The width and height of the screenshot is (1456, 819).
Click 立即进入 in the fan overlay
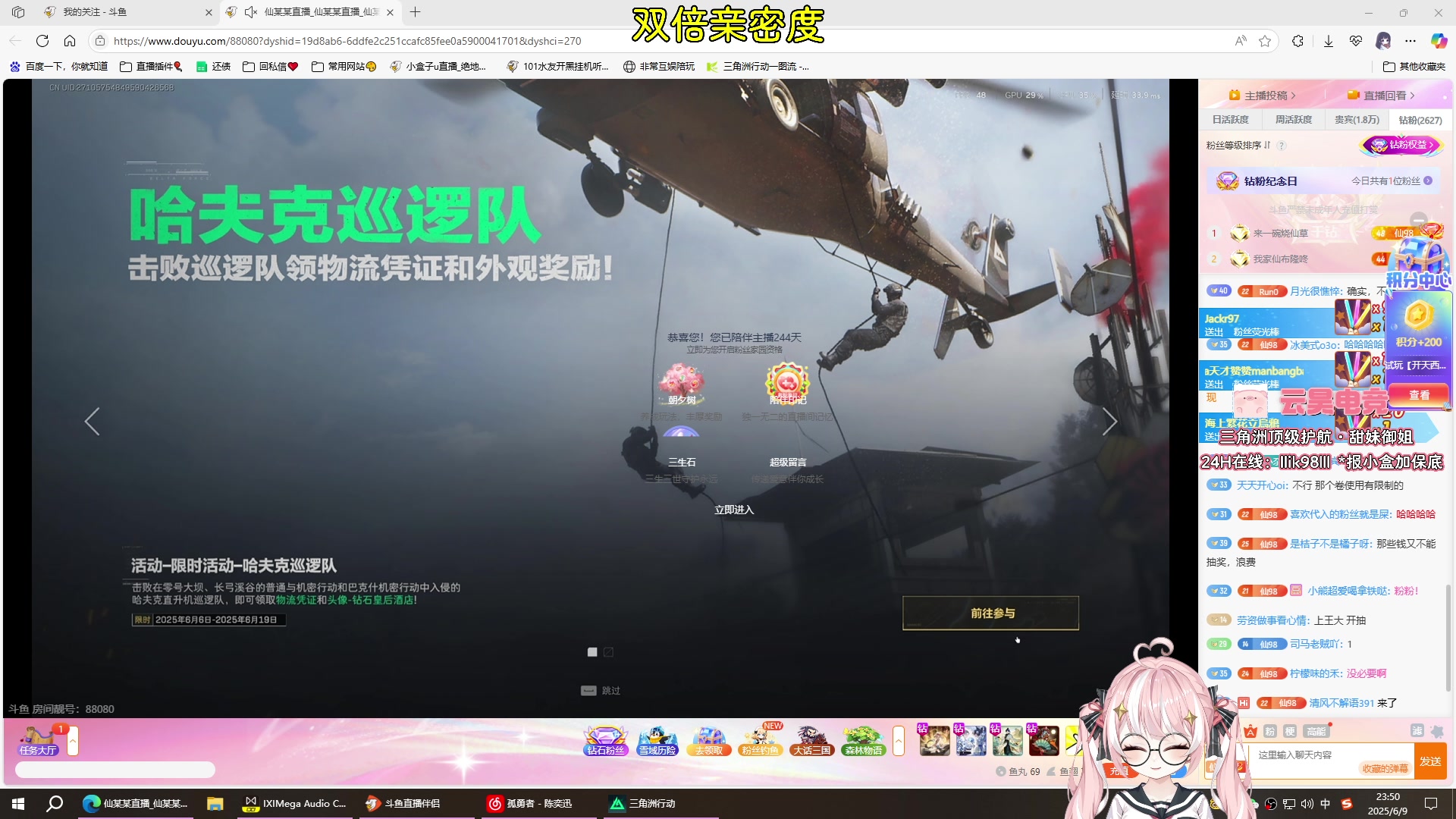pos(734,510)
